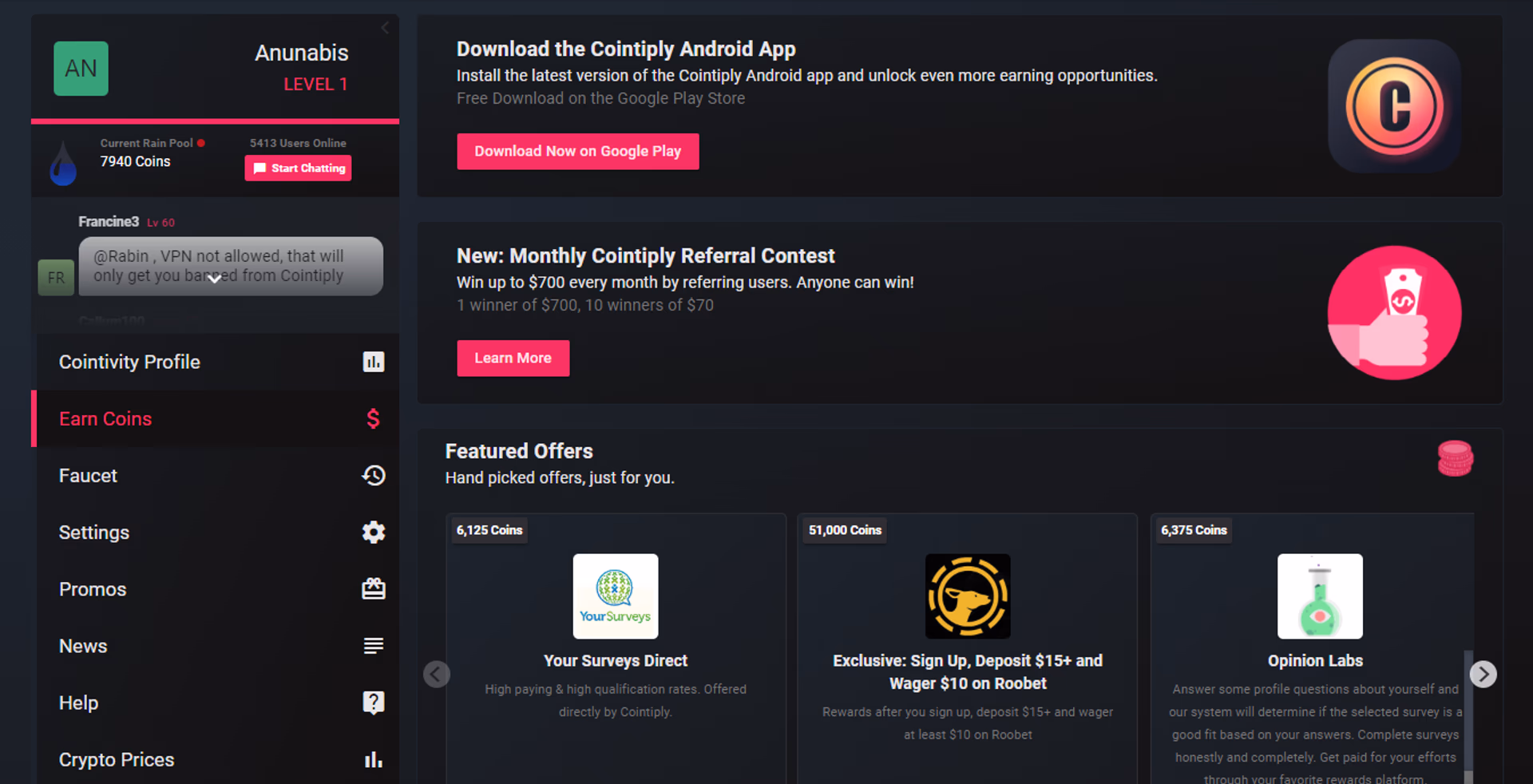Click the Opinion Labs description scrollbar
Screen dimensions: 1533x784
pos(1468,716)
